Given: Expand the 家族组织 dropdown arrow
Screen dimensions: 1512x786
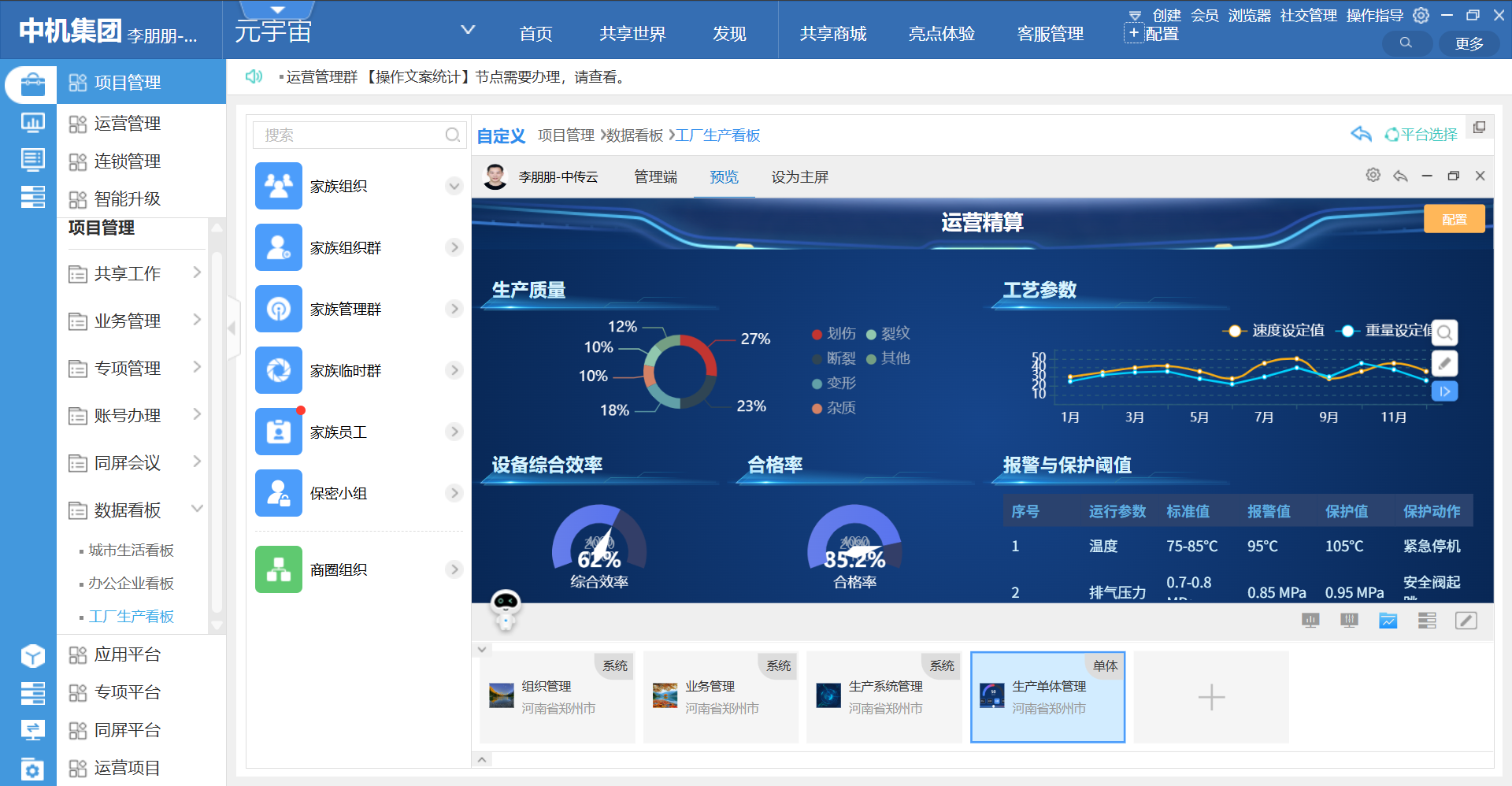Looking at the screenshot, I should click(x=454, y=187).
